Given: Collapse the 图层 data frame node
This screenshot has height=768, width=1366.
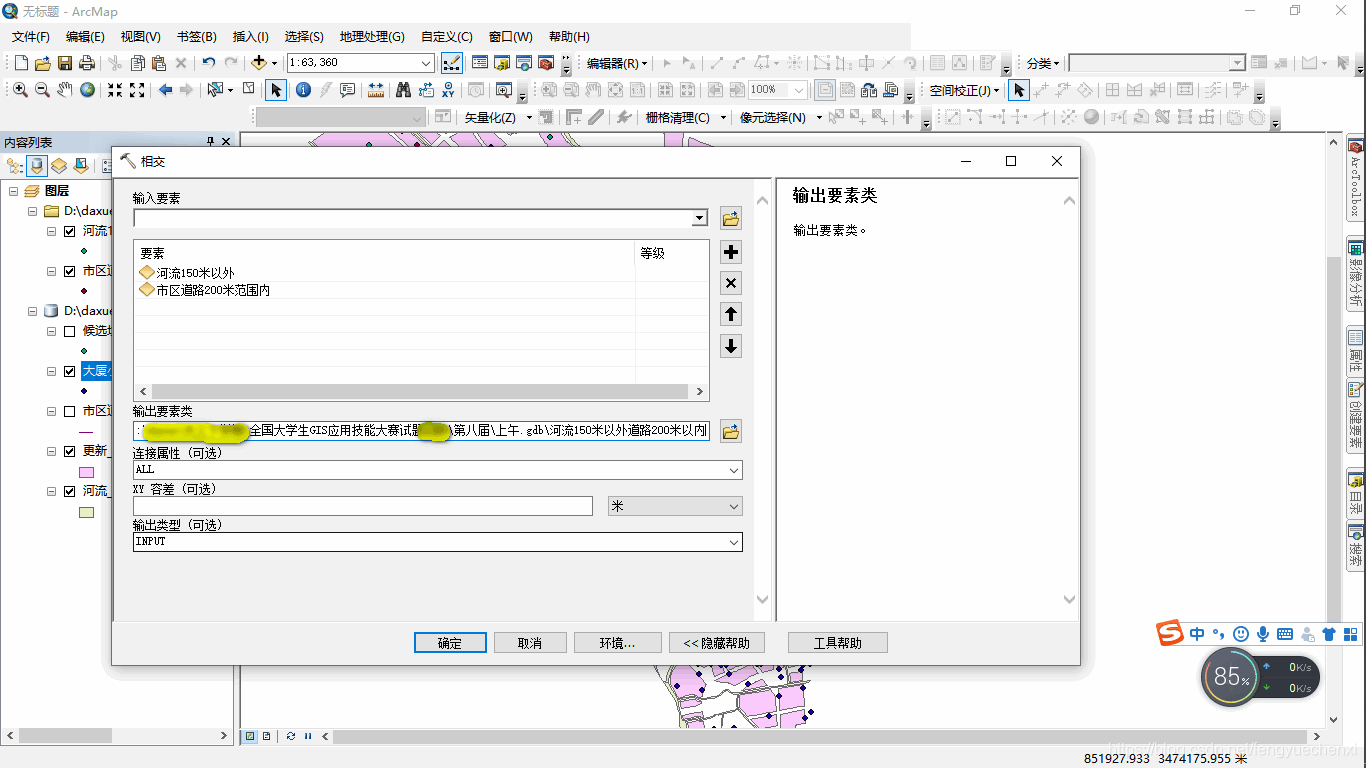Looking at the screenshot, I should [14, 191].
